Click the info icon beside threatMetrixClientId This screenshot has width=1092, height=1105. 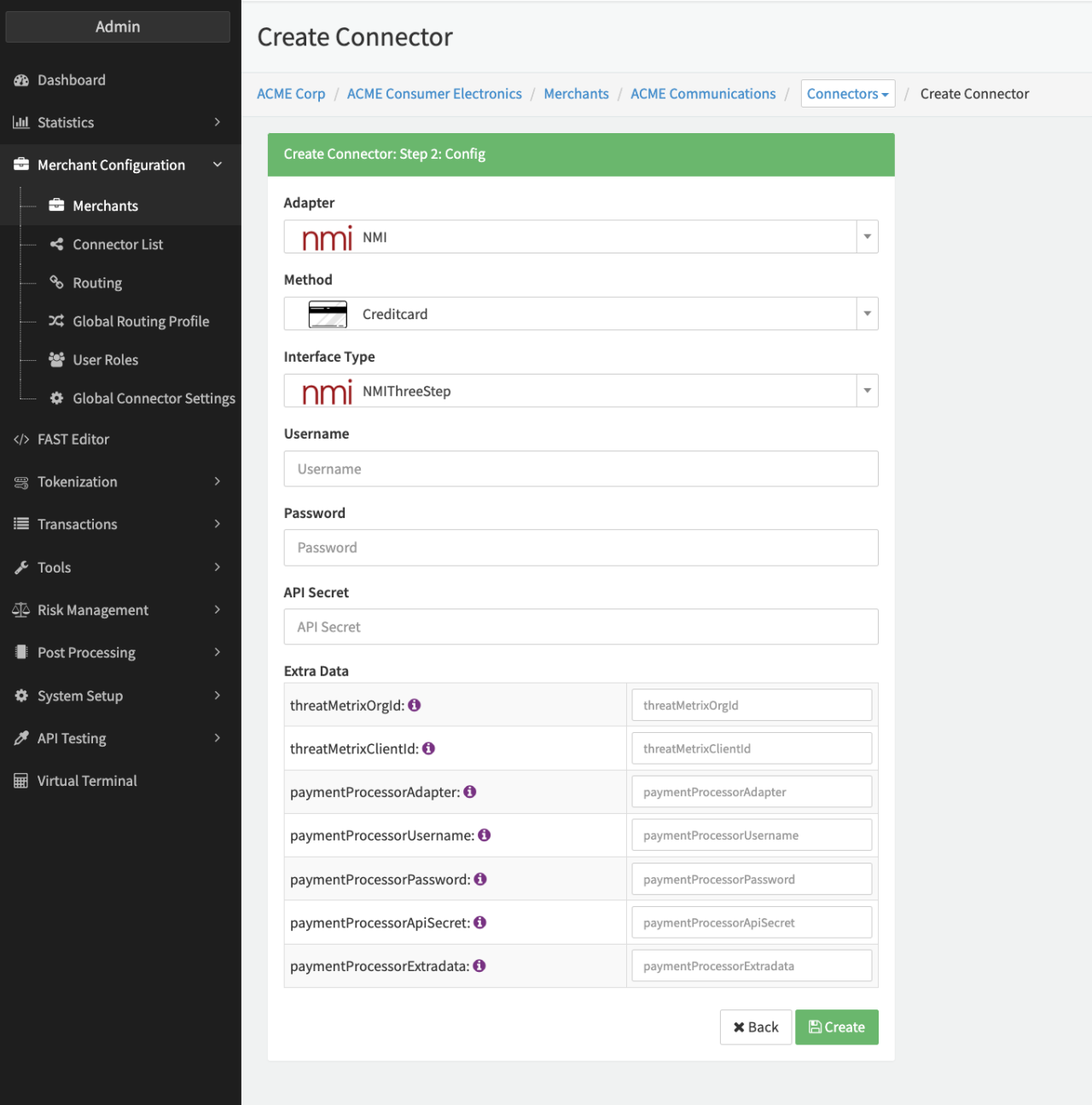point(429,748)
